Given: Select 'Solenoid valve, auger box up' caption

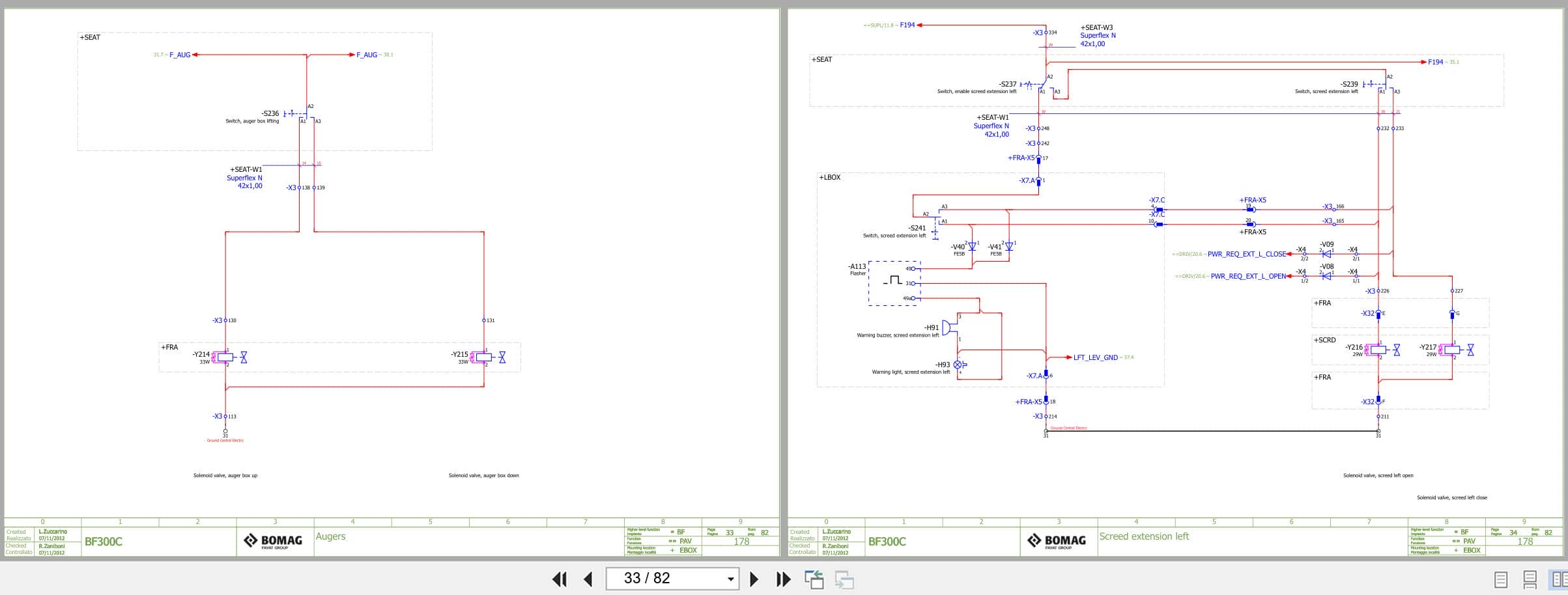Looking at the screenshot, I should [x=225, y=475].
